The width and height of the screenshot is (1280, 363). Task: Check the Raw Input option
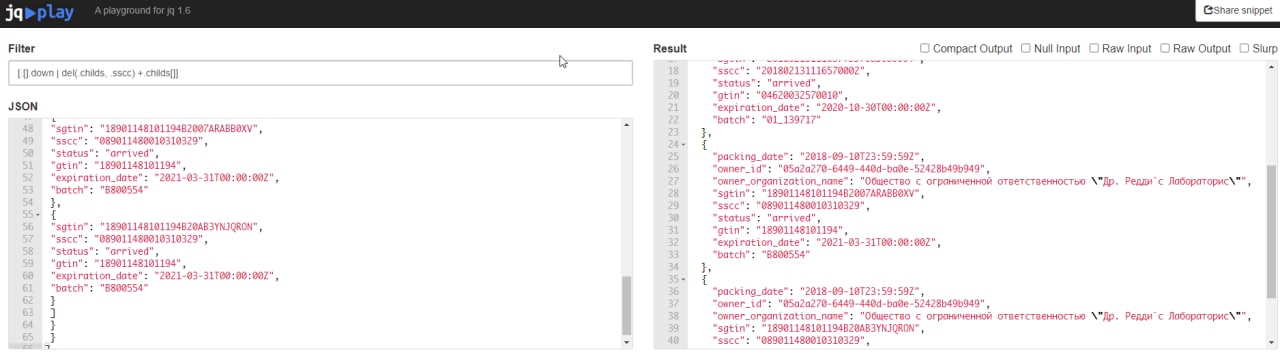click(x=1094, y=48)
